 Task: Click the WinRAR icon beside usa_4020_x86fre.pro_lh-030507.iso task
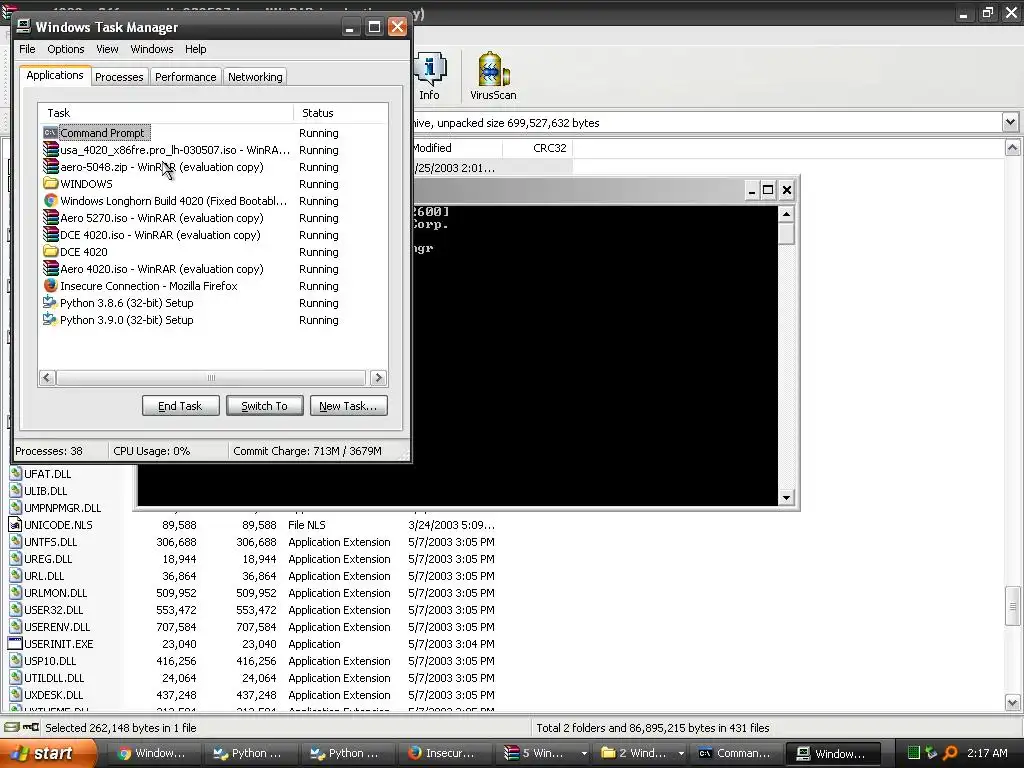[x=50, y=150]
